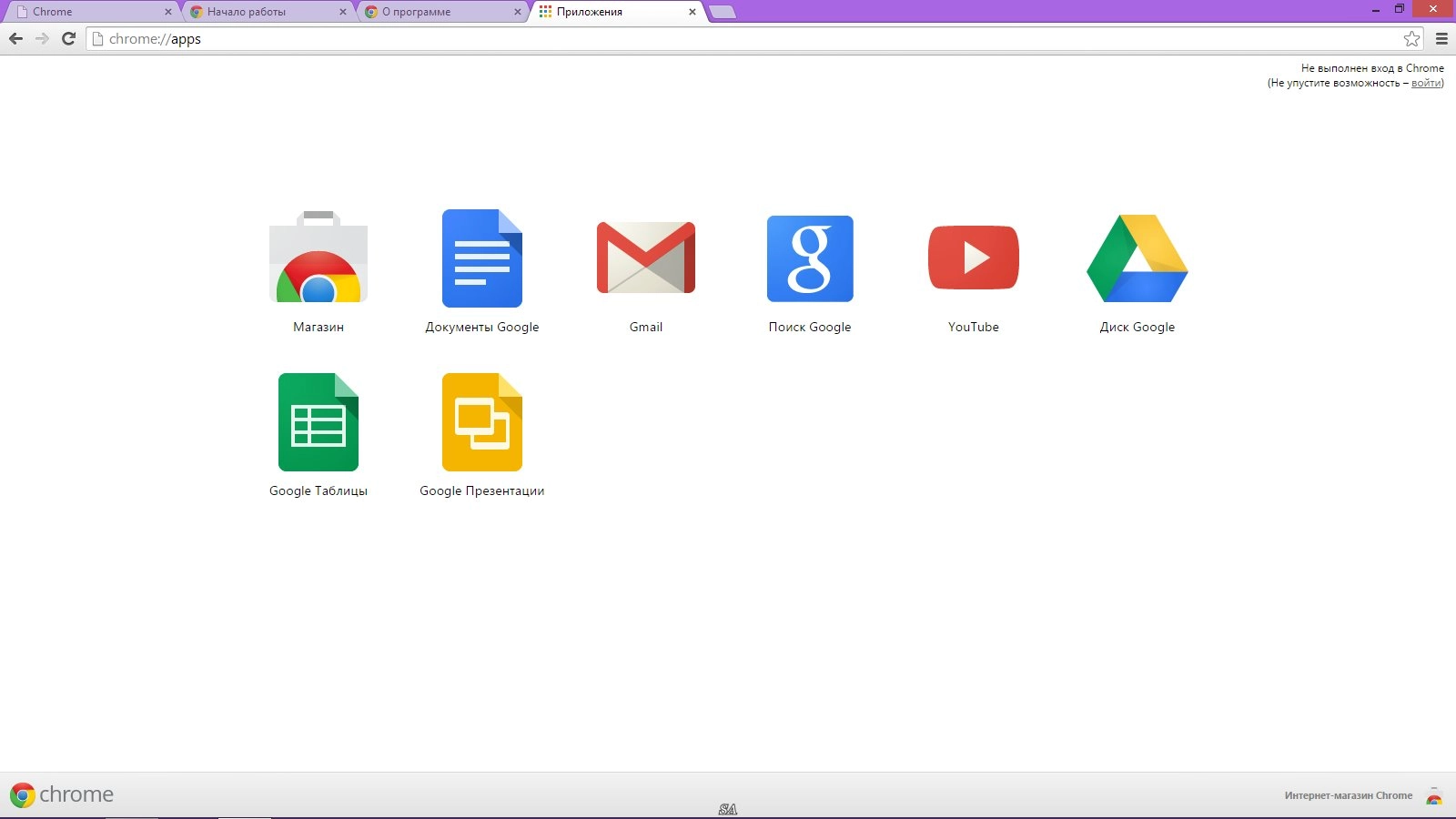
Task: Click the page icon in address bar
Action: pyautogui.click(x=98, y=38)
